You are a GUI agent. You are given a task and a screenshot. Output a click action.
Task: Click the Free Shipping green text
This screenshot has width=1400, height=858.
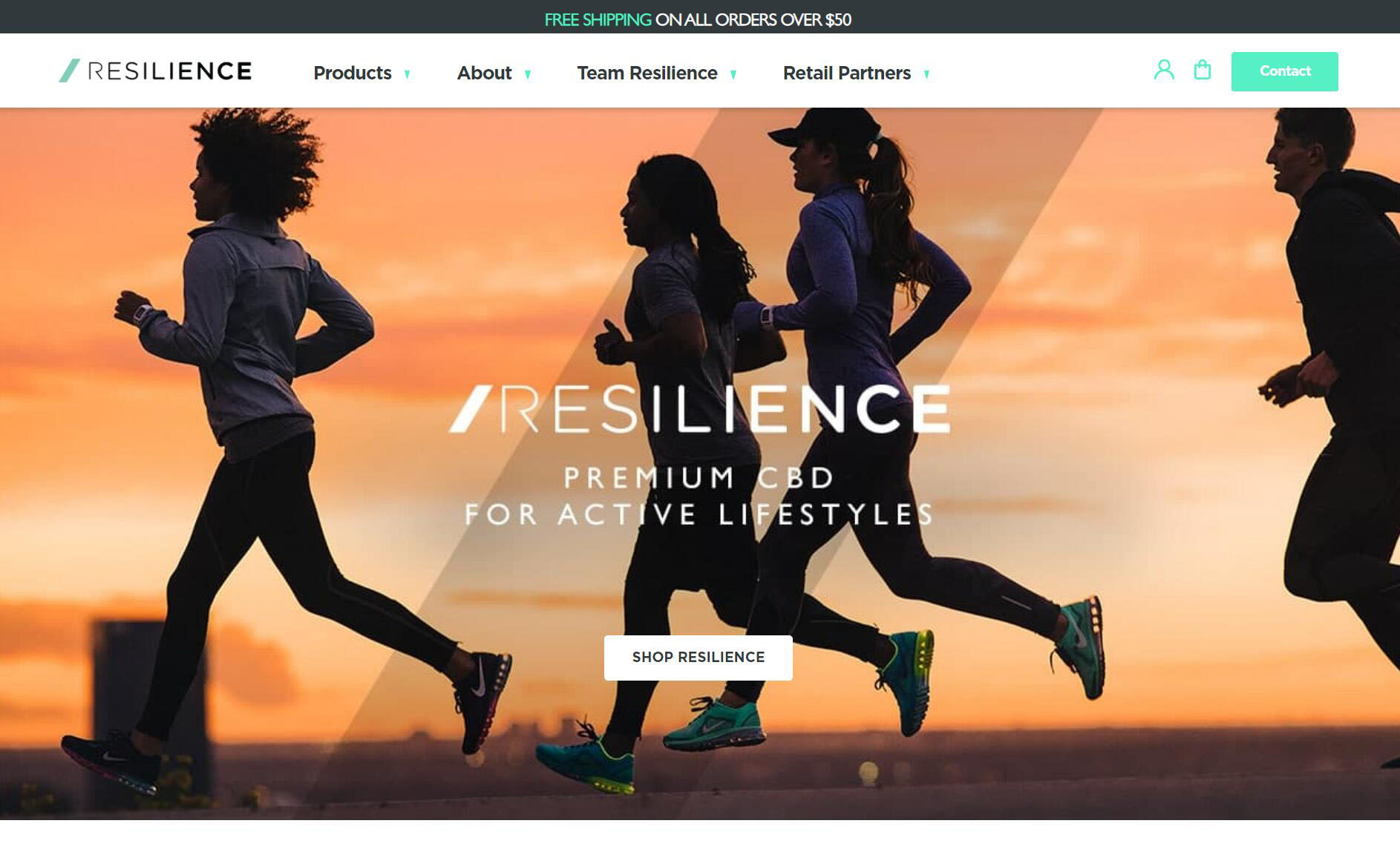pos(598,20)
